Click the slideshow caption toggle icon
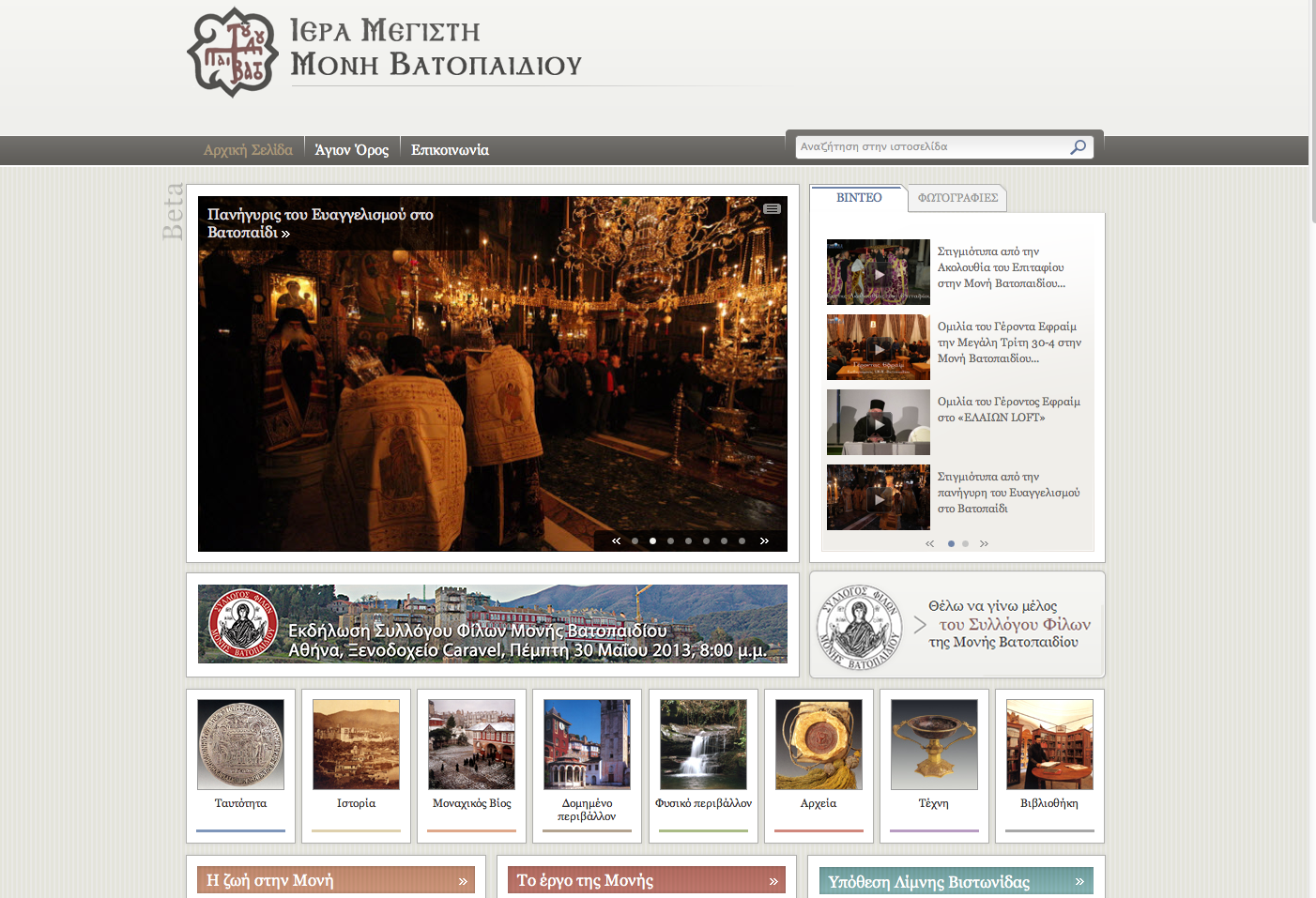The height and width of the screenshot is (898, 1316). (772, 208)
